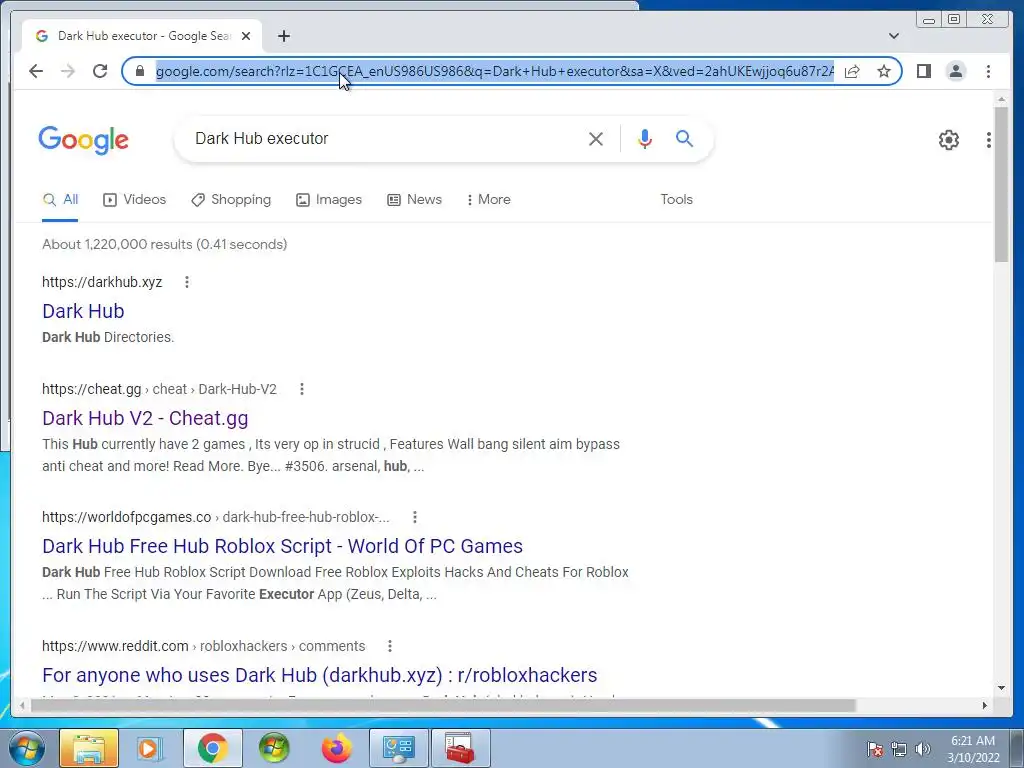
Task: Open the Windows Start menu
Action: tap(27, 748)
